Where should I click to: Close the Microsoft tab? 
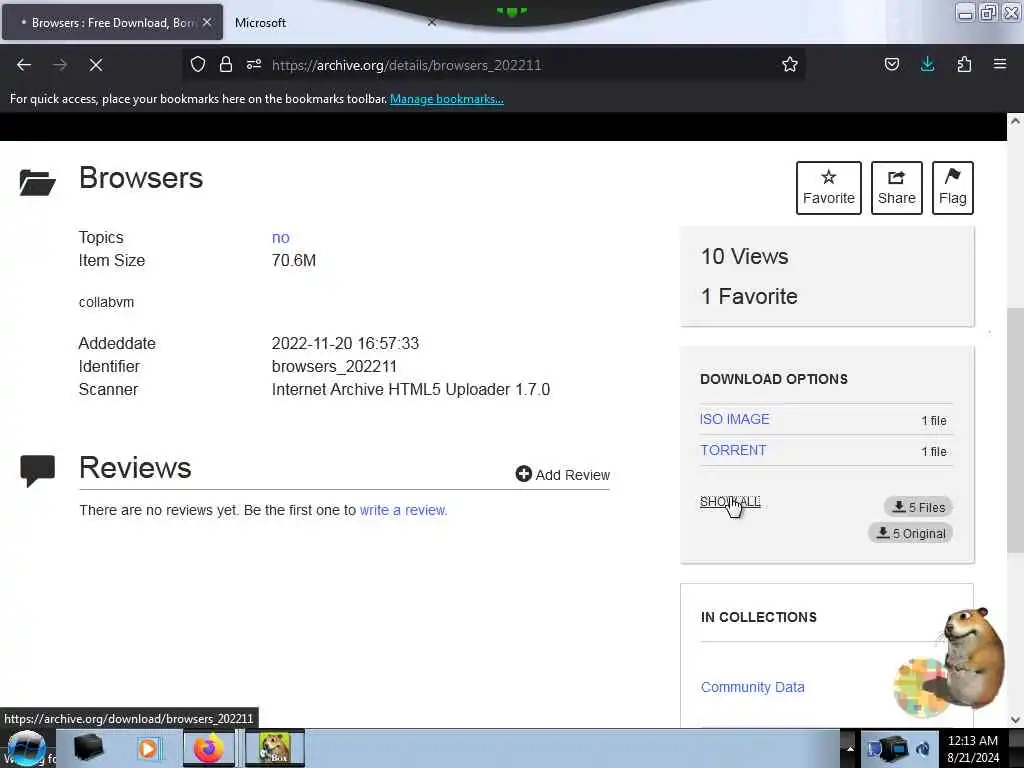tap(432, 22)
